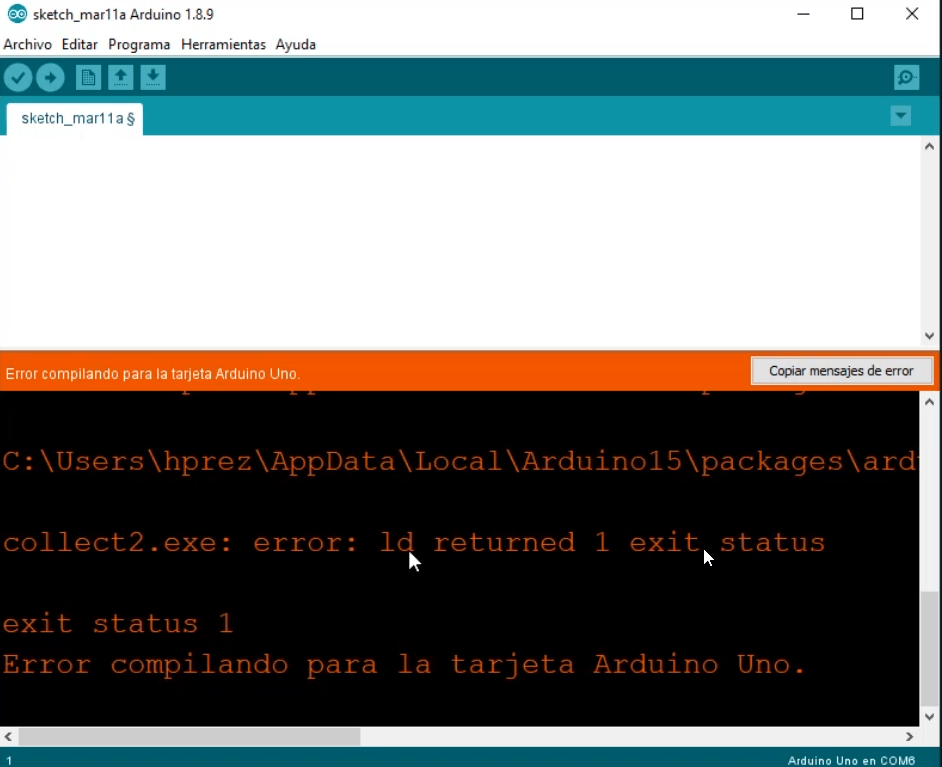942x767 pixels.
Task: Click the line number 1 in status bar
Action: 9,760
